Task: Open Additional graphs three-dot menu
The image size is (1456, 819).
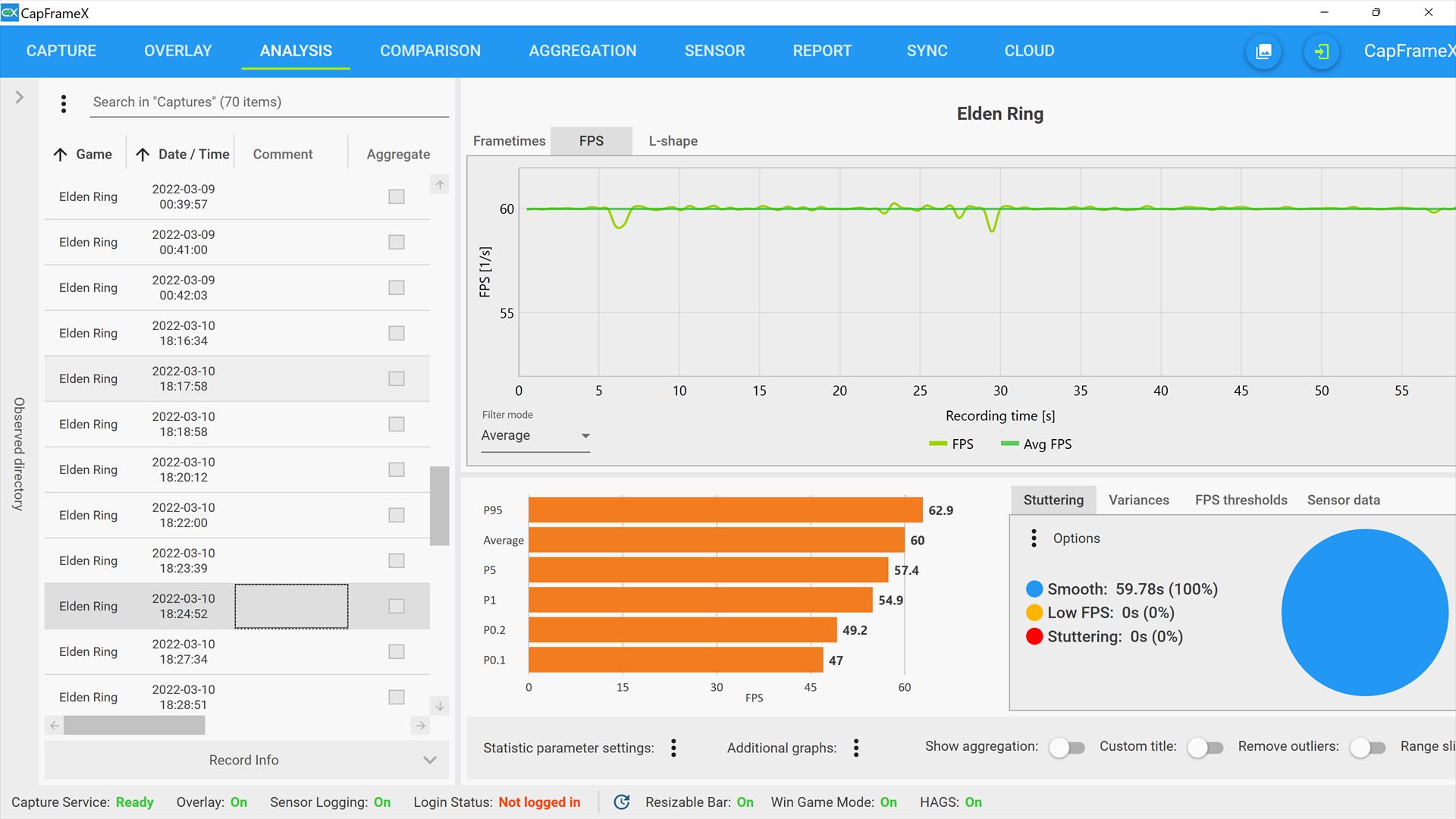Action: pyautogui.click(x=856, y=748)
